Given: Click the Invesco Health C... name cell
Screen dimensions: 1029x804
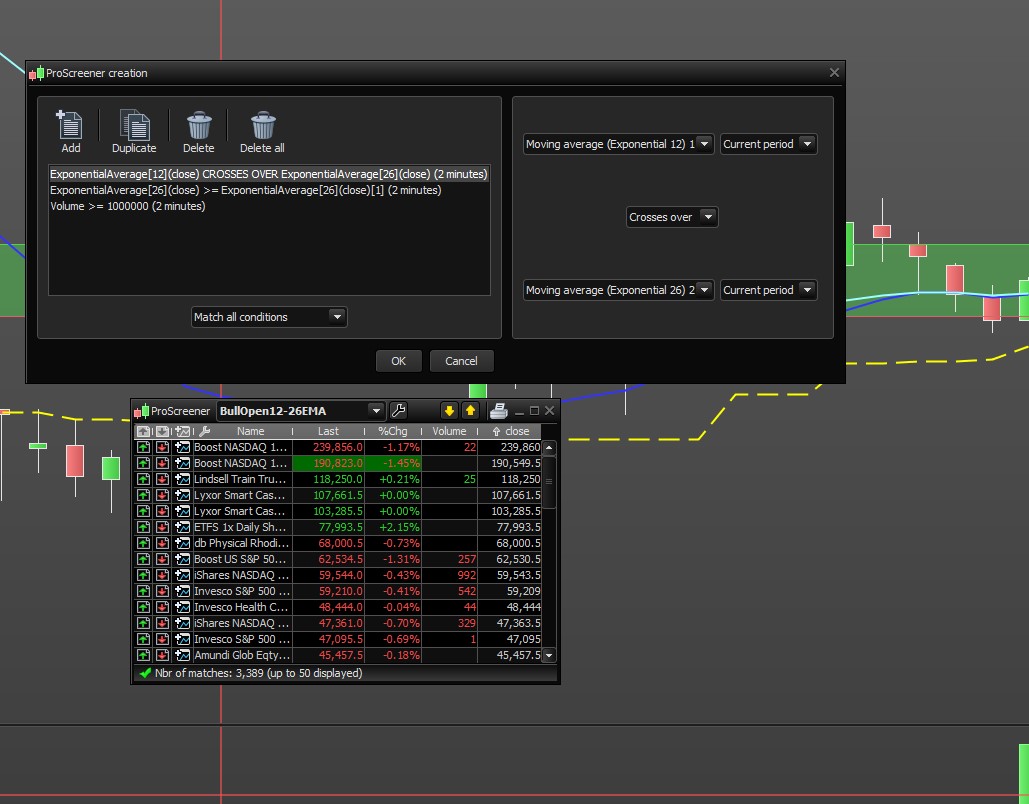Looking at the screenshot, I should point(241,607).
